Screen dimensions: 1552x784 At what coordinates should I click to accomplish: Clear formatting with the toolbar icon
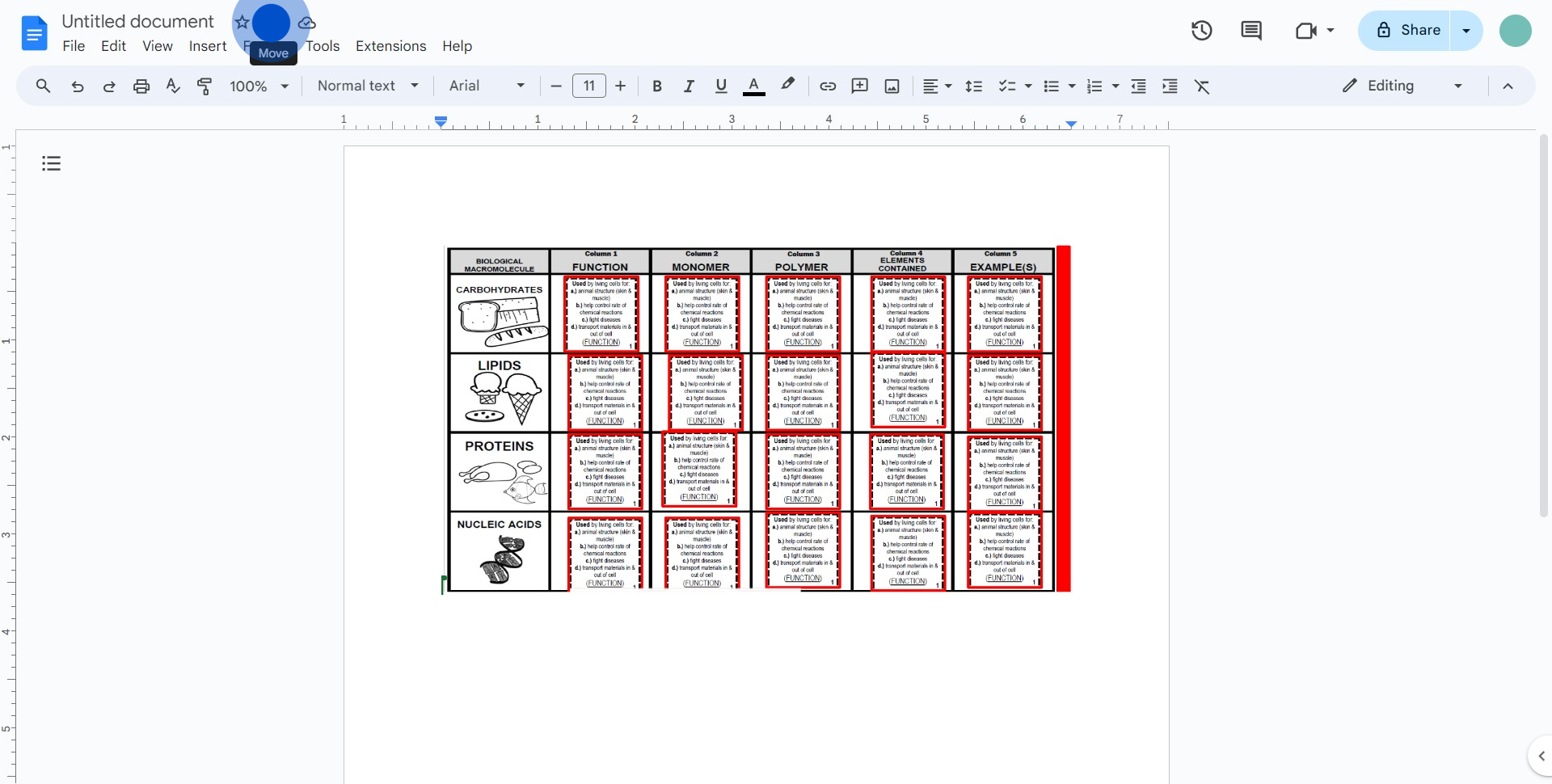pos(1202,86)
